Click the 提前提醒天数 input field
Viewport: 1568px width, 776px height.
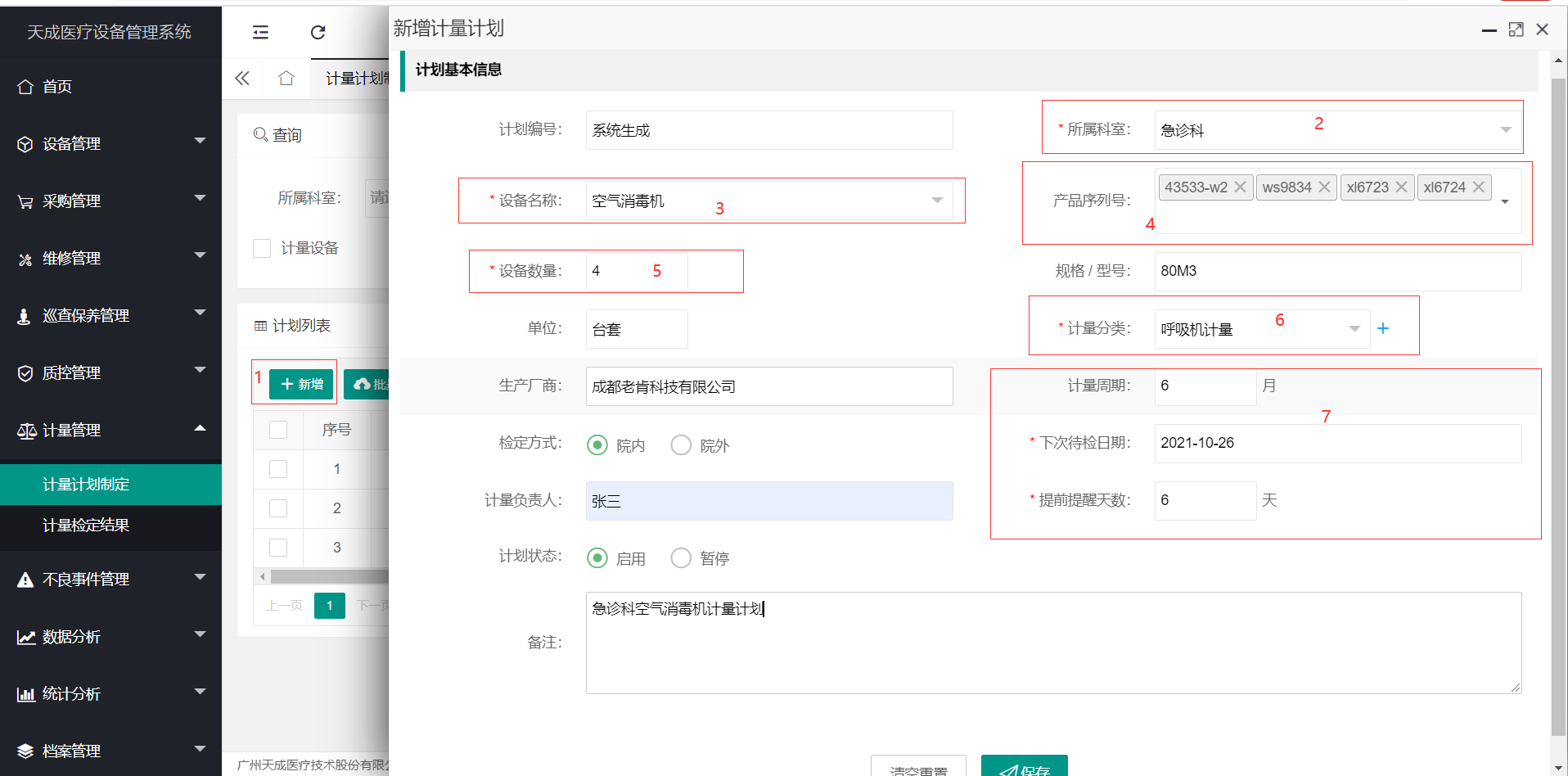click(x=1205, y=501)
